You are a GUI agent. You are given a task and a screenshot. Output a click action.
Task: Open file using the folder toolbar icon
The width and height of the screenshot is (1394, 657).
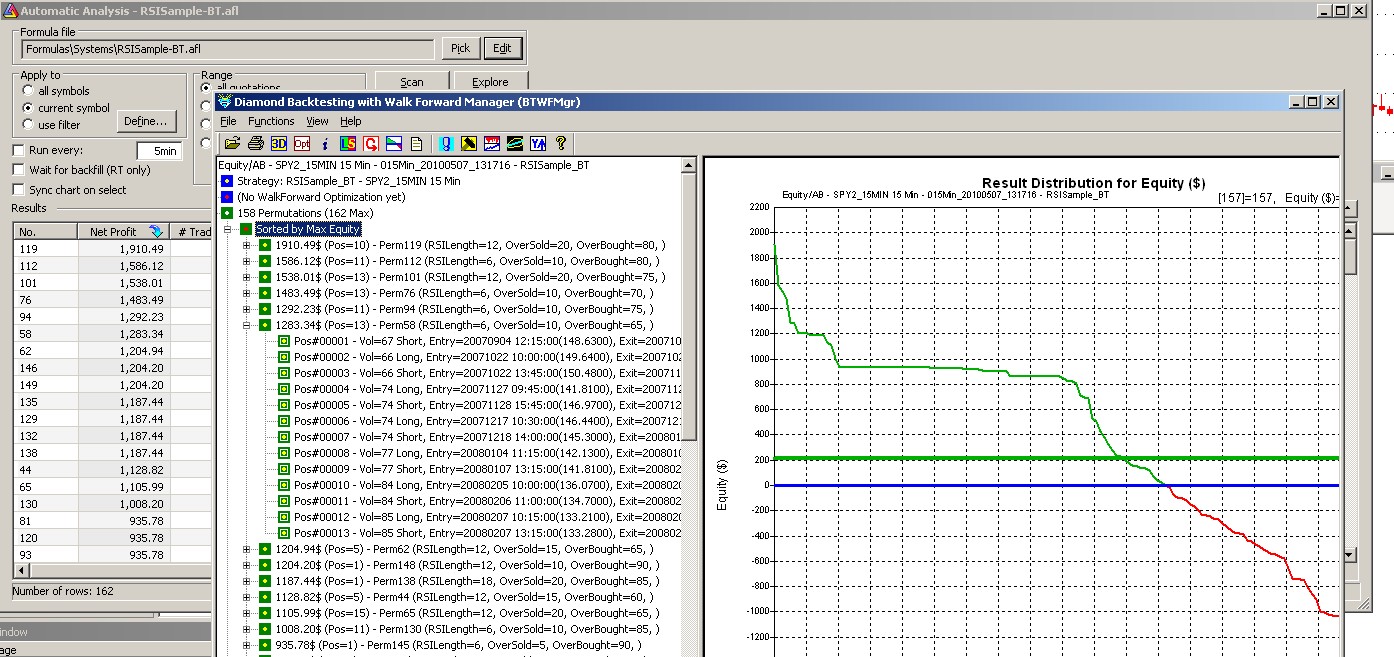pos(232,144)
